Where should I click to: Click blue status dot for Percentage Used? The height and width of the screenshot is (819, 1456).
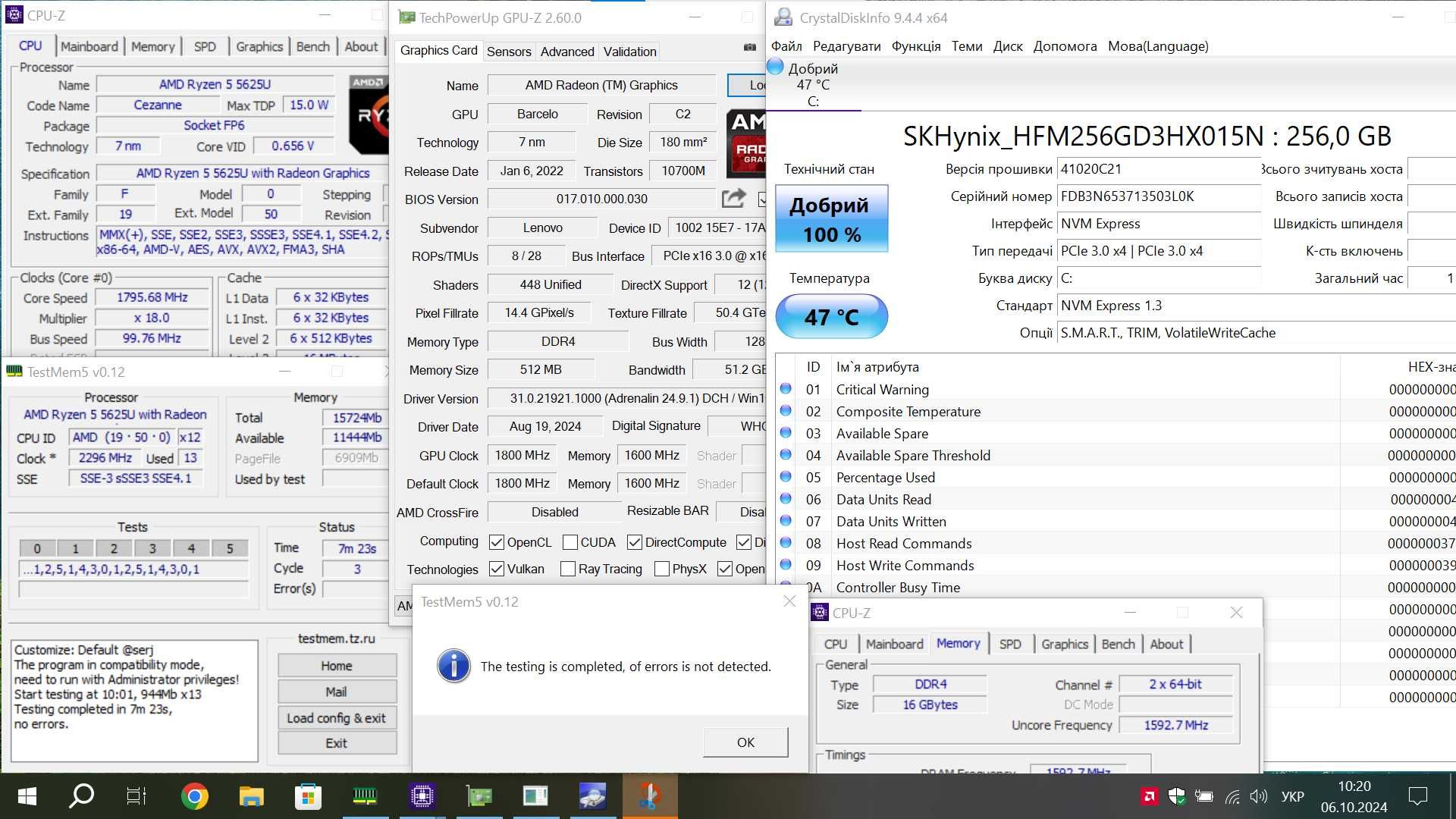(x=786, y=477)
